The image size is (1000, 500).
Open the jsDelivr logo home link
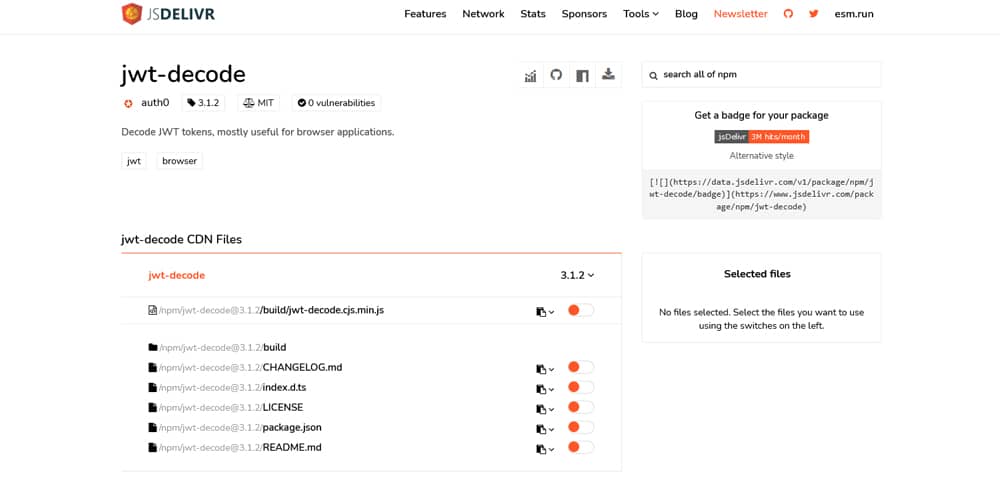pyautogui.click(x=168, y=13)
